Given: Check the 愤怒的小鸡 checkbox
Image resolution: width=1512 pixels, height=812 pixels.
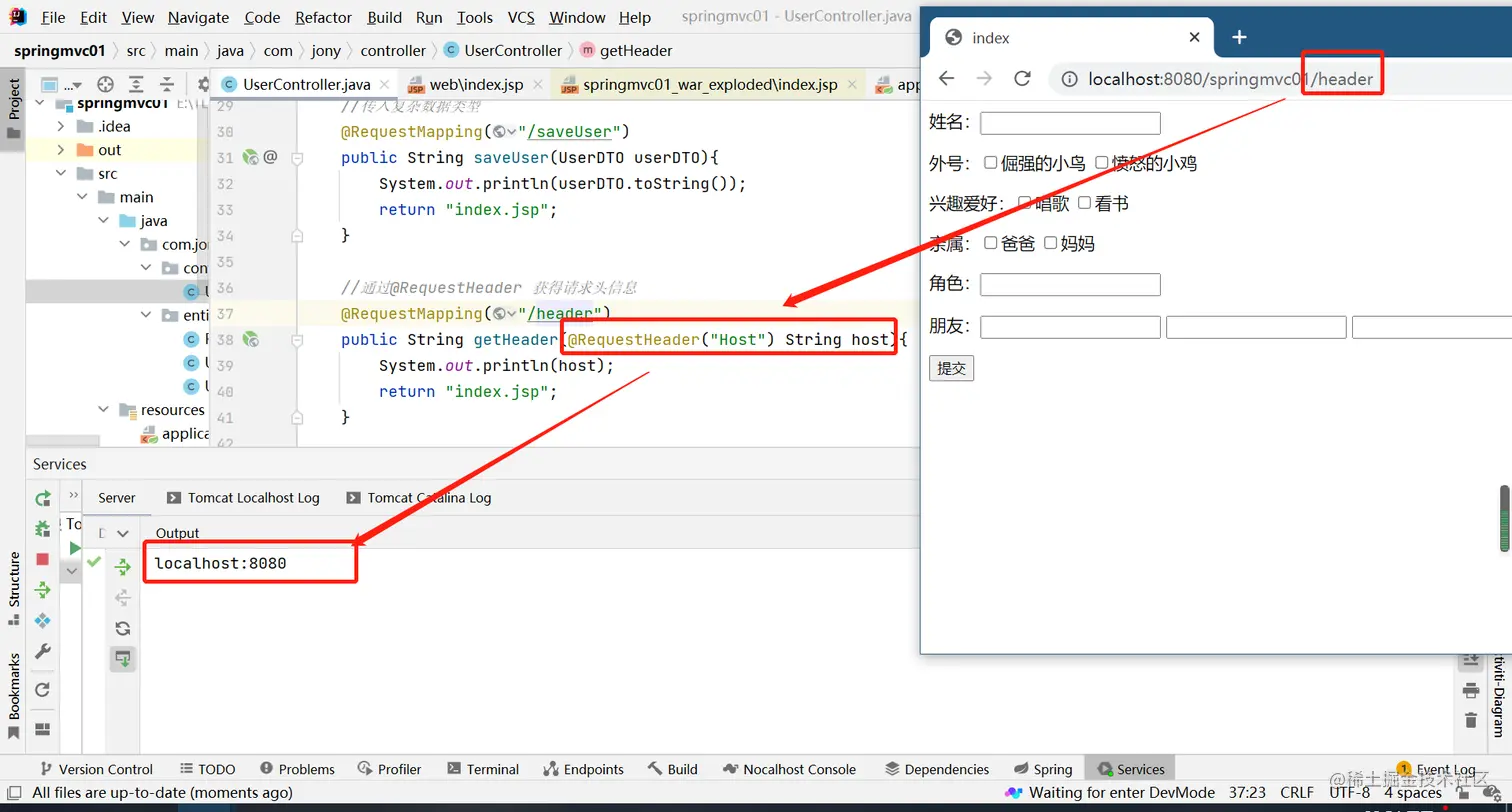Looking at the screenshot, I should (1102, 162).
